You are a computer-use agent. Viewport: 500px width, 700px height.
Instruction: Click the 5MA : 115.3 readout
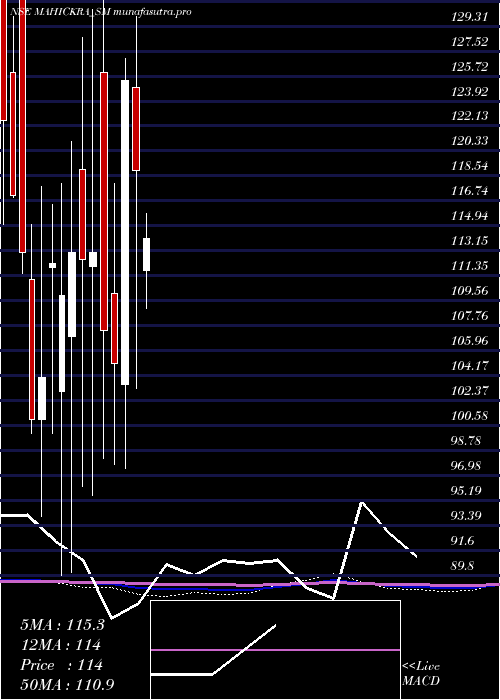62,625
